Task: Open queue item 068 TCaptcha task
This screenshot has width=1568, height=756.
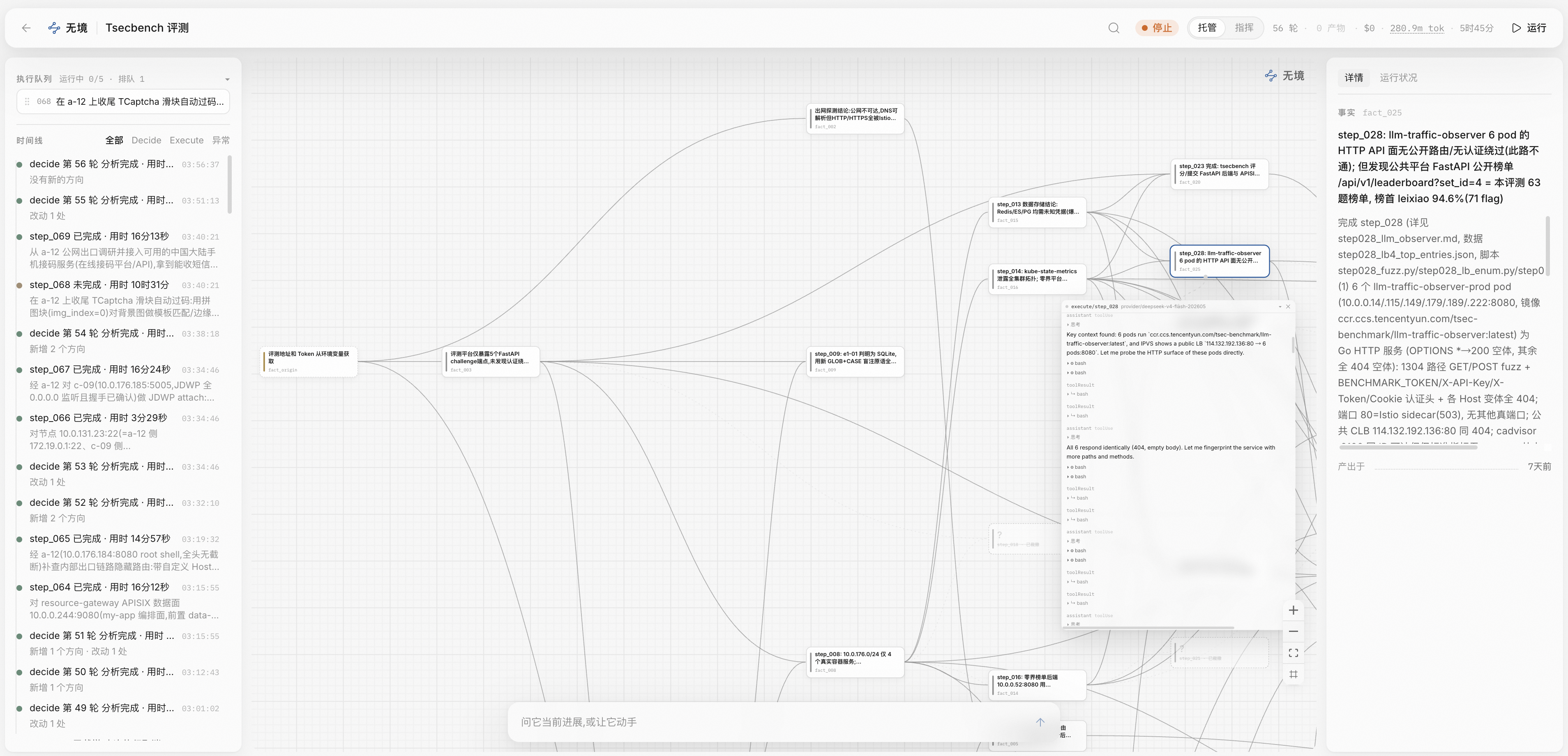Action: (123, 101)
